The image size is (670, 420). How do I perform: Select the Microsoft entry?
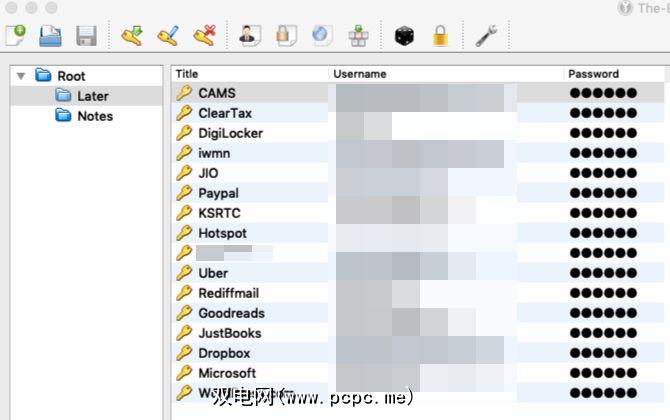(x=418, y=373)
